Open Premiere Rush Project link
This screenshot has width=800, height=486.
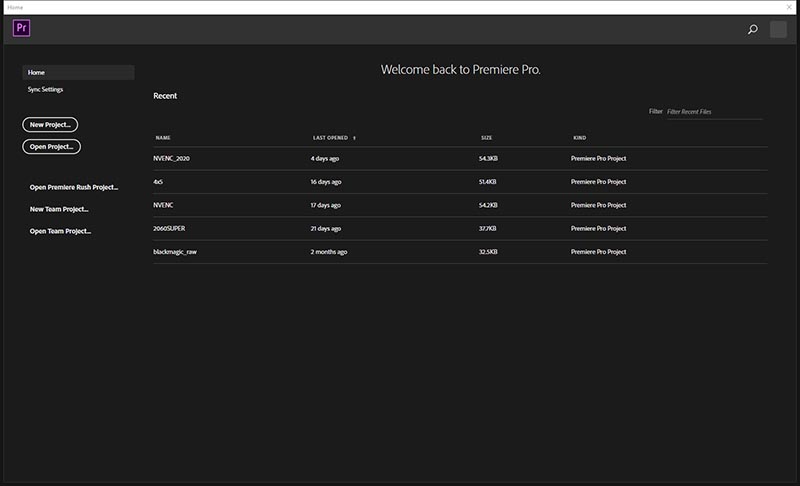pos(73,187)
